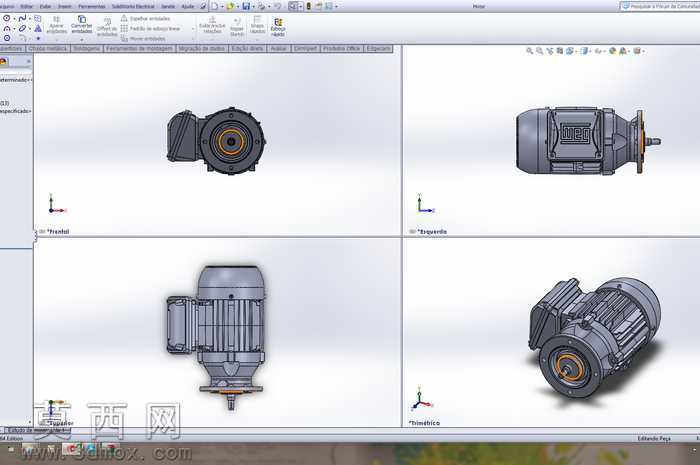The height and width of the screenshot is (465, 700).
Task: Expand the Circle tool dropdown arrow
Action: click(x=14, y=19)
